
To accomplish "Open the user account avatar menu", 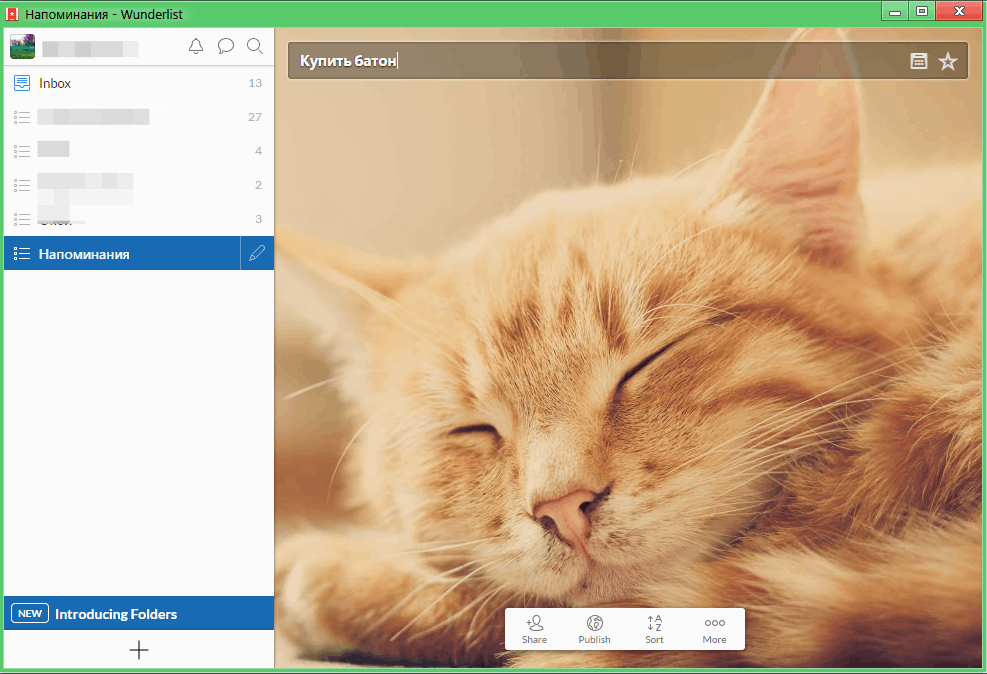I will click(x=23, y=46).
